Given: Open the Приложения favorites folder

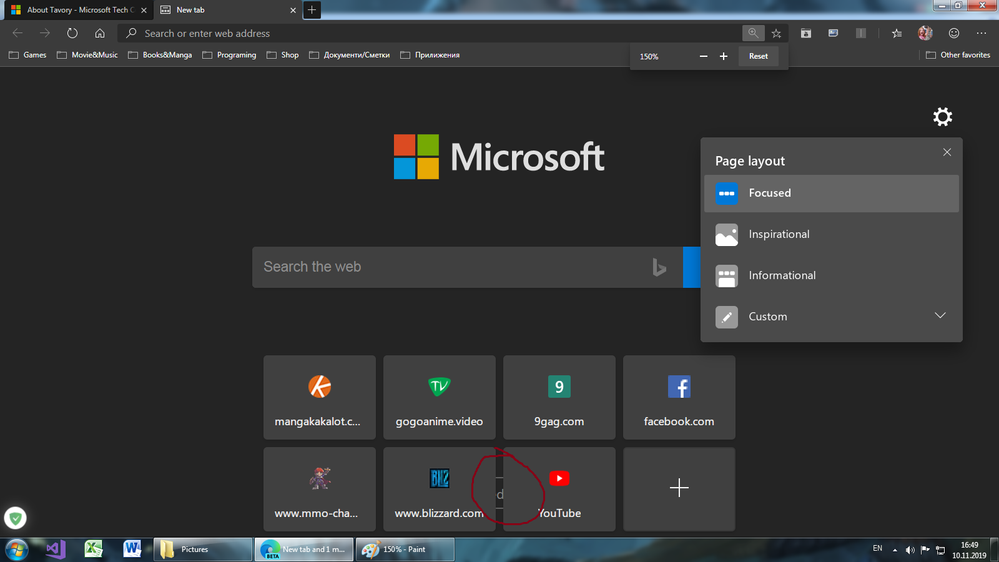Looking at the screenshot, I should coord(430,55).
